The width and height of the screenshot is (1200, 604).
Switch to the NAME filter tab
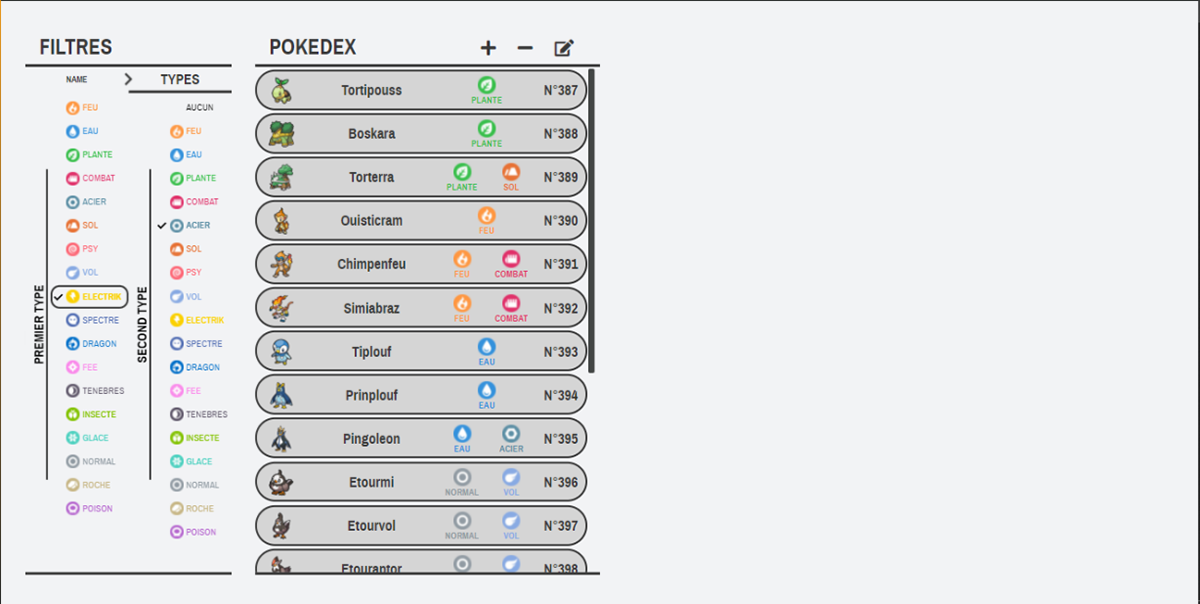click(x=77, y=79)
